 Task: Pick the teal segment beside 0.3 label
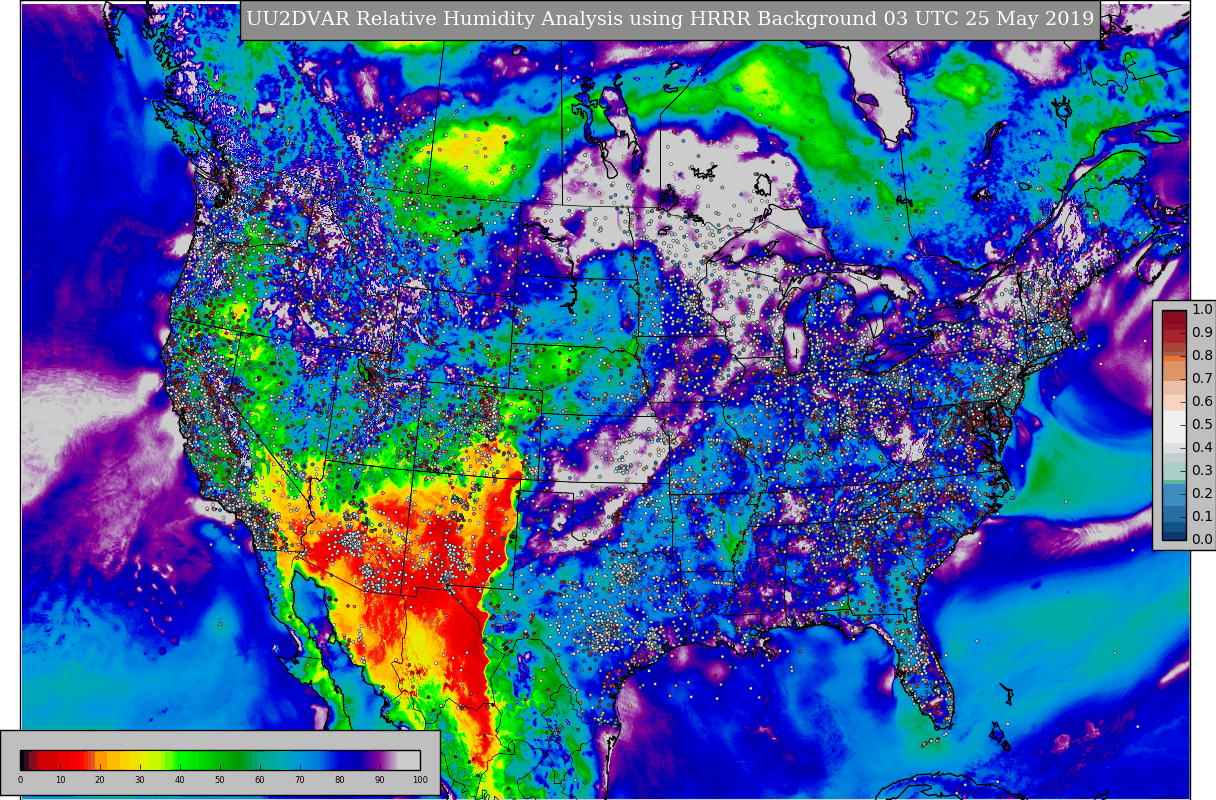click(1174, 470)
